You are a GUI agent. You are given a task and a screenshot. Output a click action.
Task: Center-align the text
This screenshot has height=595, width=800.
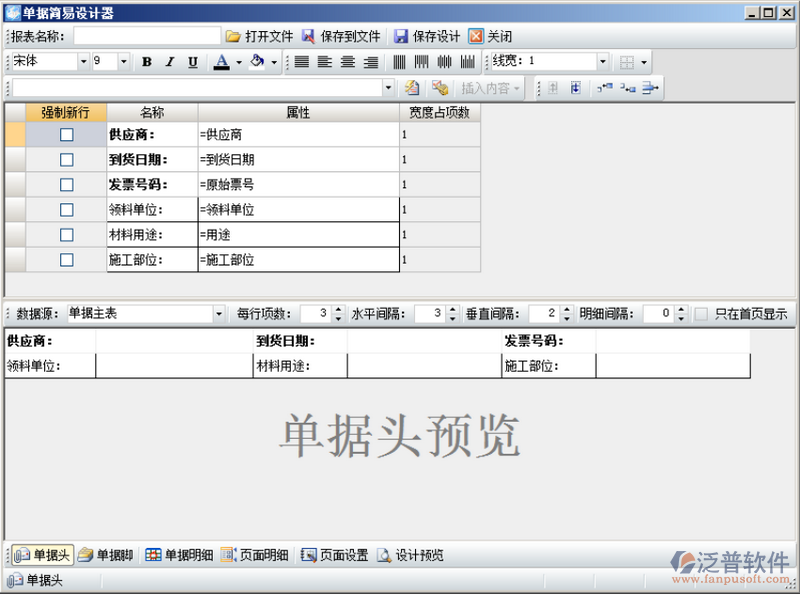coord(348,62)
